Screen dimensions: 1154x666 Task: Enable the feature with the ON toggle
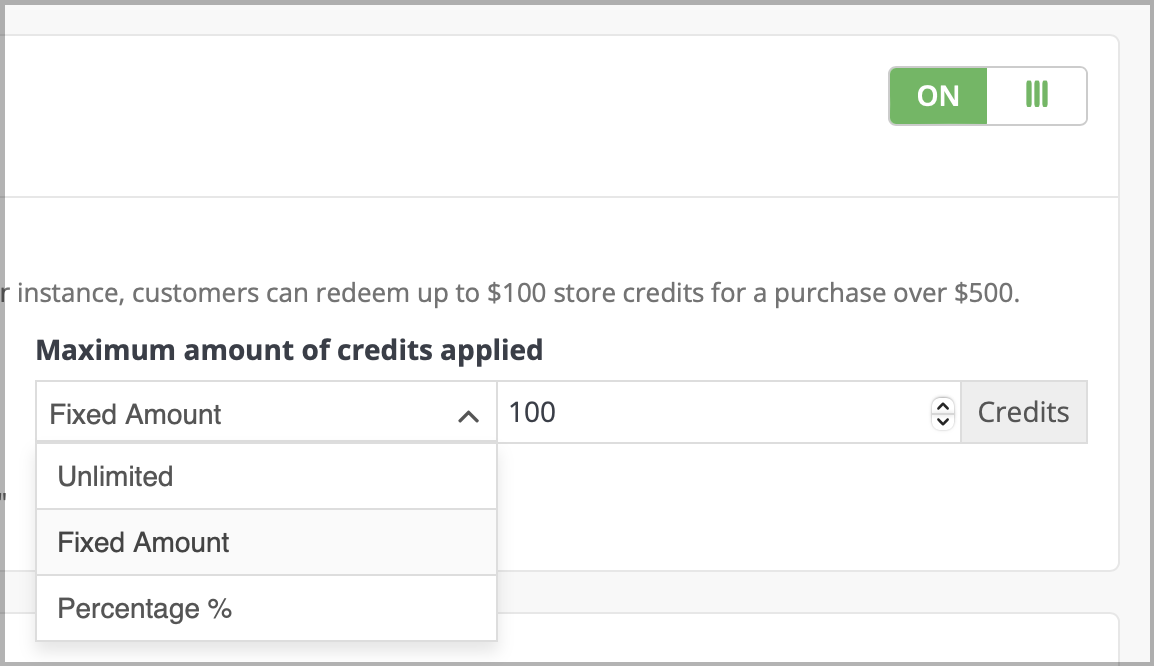[x=937, y=95]
